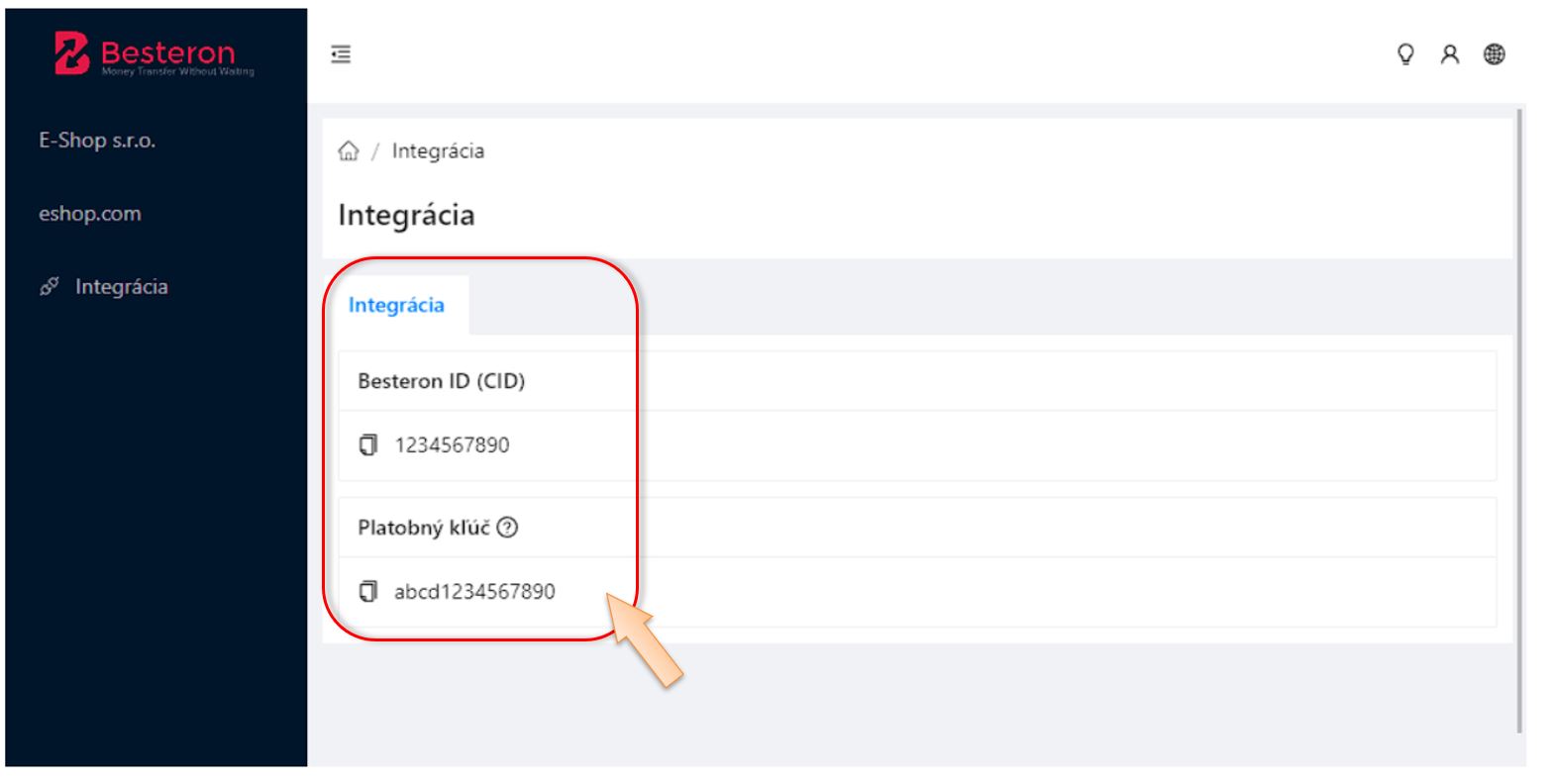The height and width of the screenshot is (784, 1551).
Task: Open the user account icon
Action: (1462, 56)
